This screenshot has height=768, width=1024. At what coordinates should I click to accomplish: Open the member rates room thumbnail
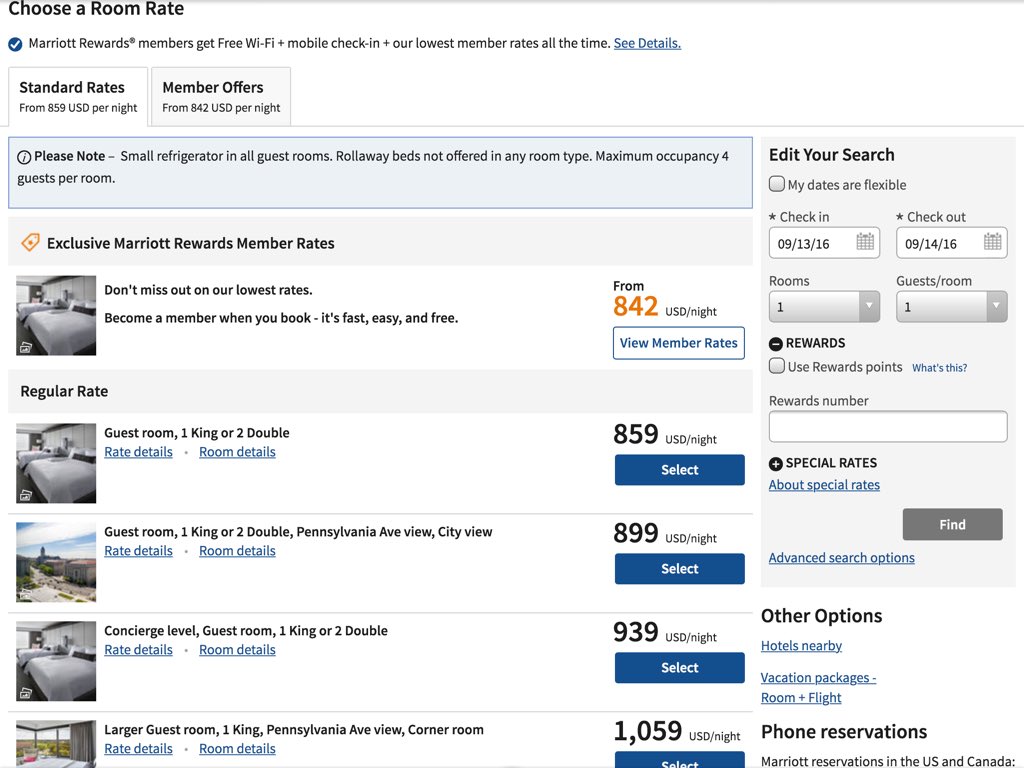point(56,315)
